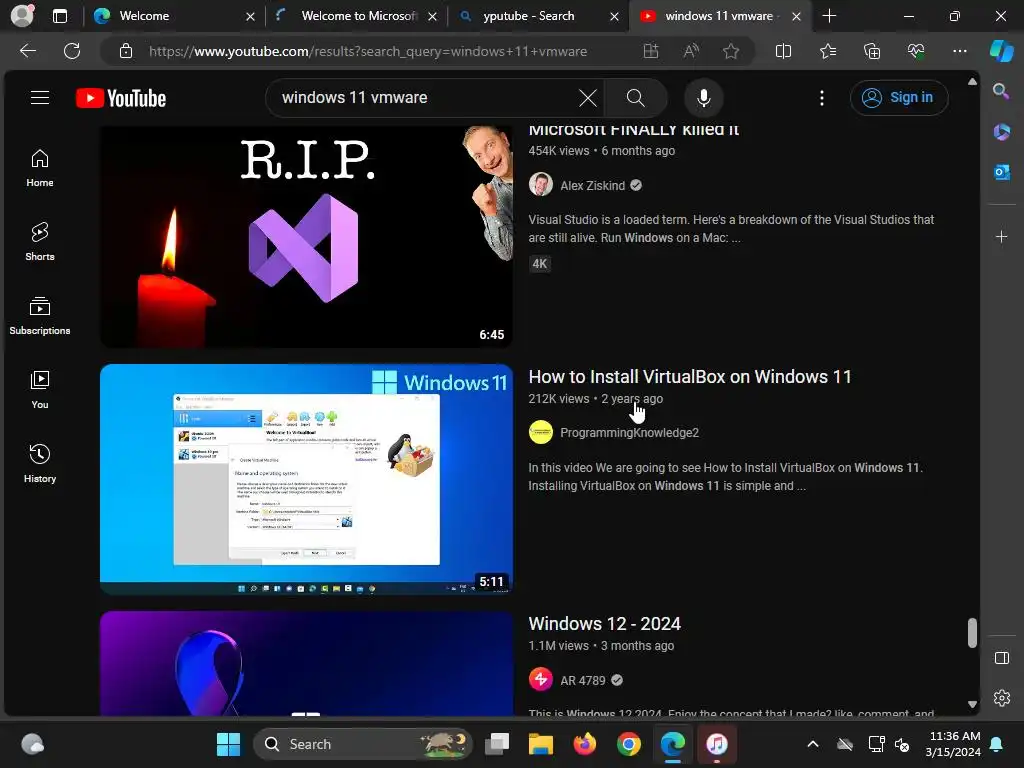The height and width of the screenshot is (768, 1024).
Task: Click scrollbar up arrow
Action: (972, 82)
